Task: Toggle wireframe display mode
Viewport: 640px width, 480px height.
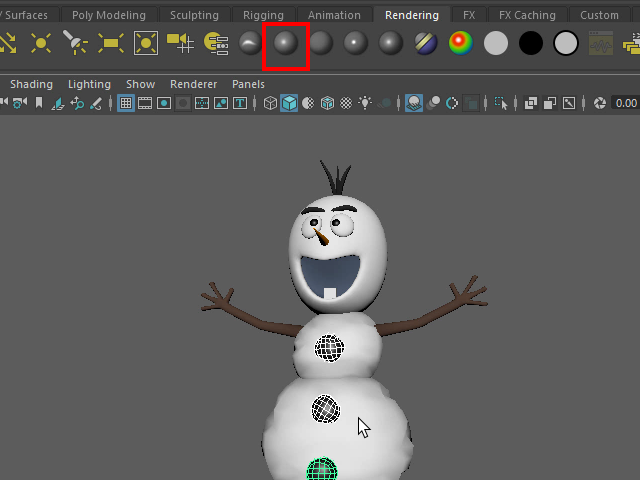Action: point(270,103)
